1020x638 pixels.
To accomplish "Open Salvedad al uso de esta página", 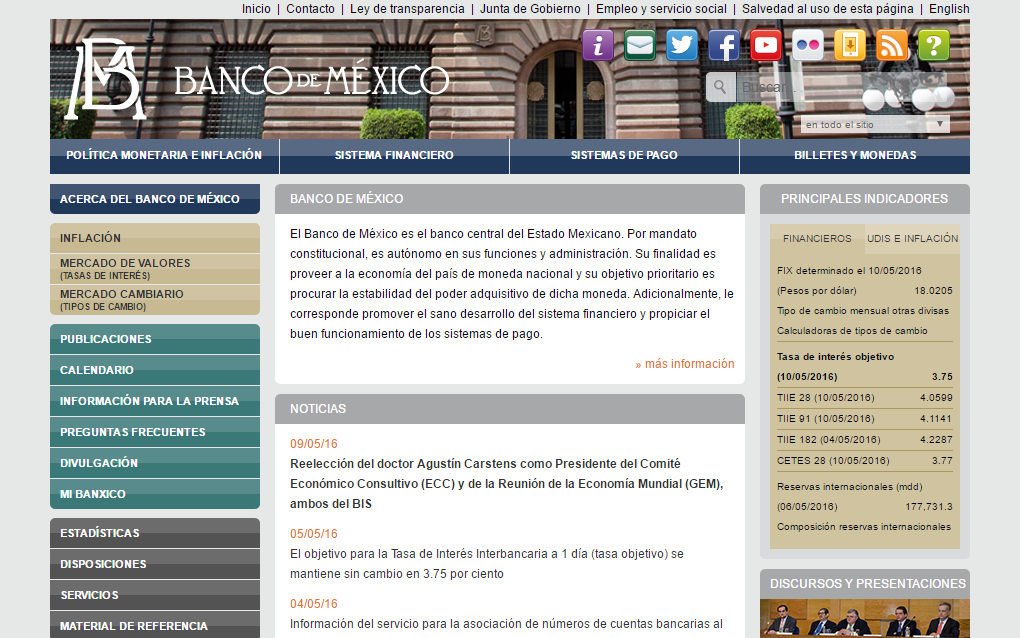I will [827, 8].
